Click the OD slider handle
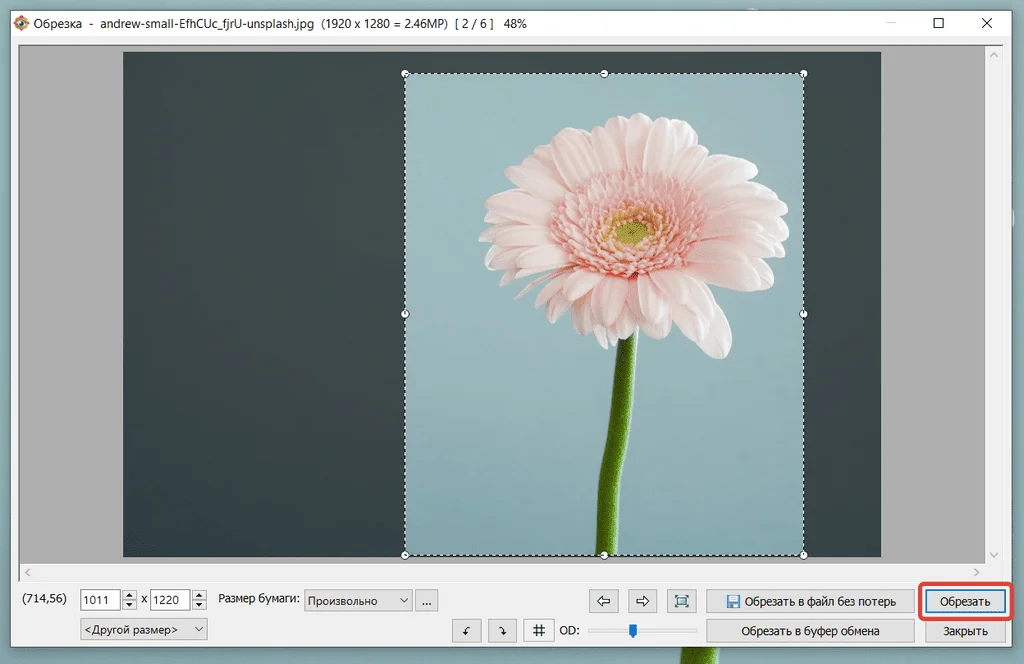 (x=632, y=630)
